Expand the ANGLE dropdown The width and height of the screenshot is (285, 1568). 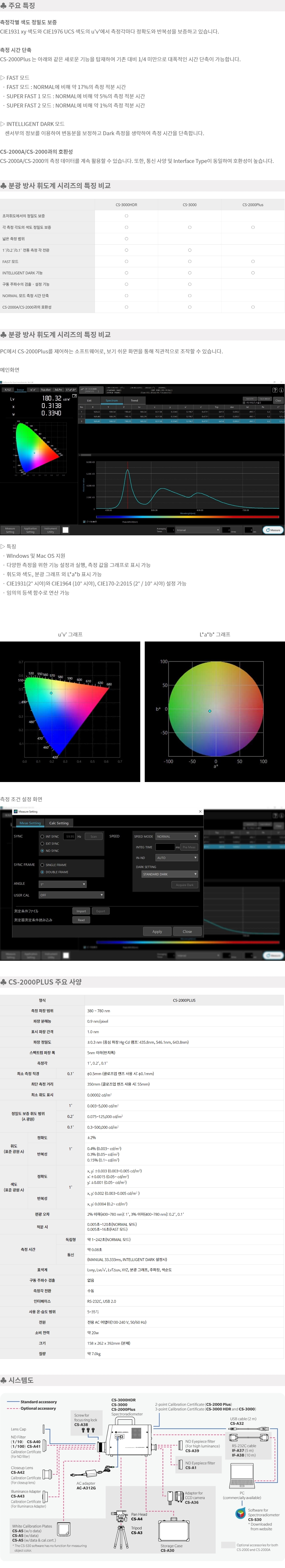tap(62, 884)
